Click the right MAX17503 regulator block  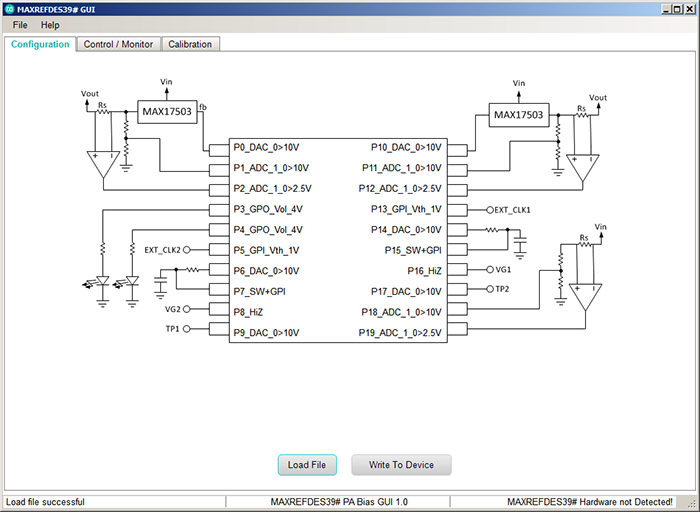point(519,115)
